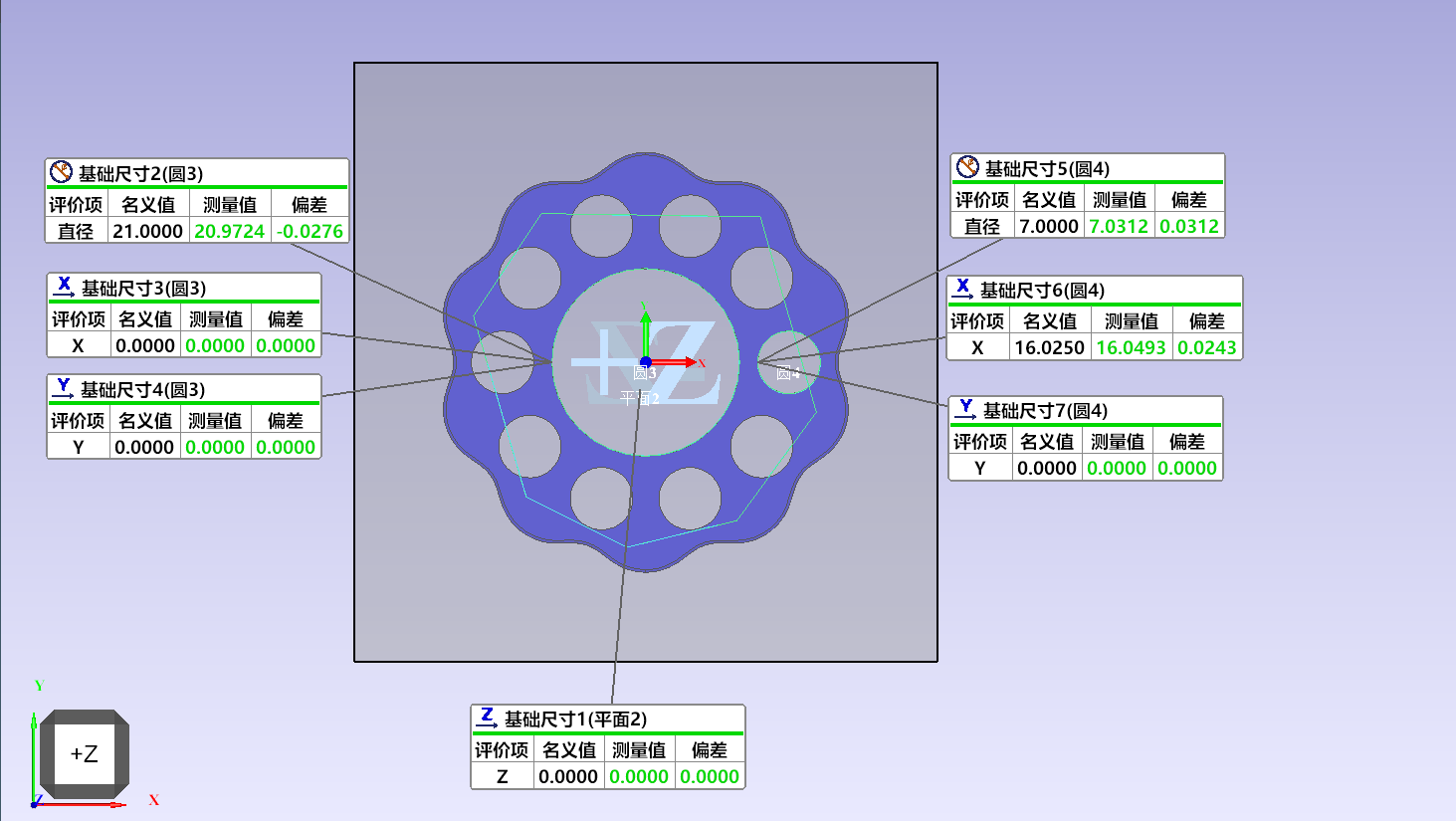
Task: Click the Y-axis icon beside 基础尺寸4(圆3)
Action: (x=65, y=388)
